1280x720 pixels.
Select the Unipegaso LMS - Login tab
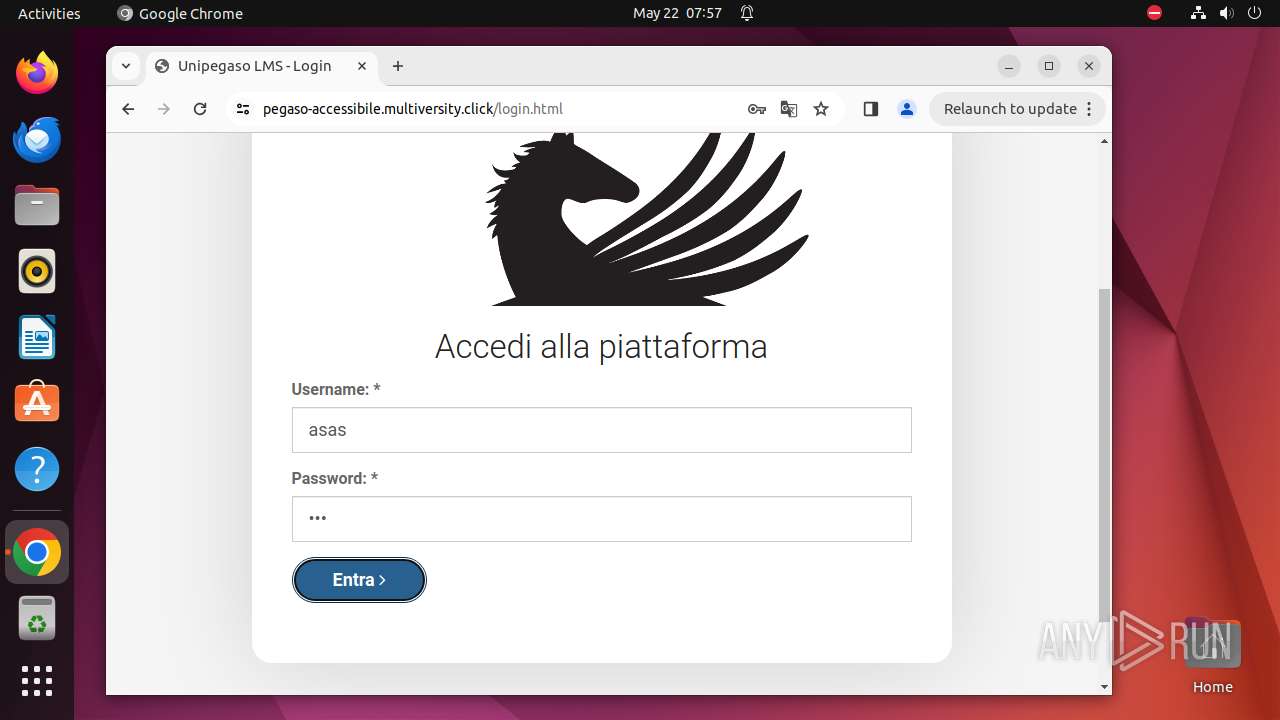[262, 66]
